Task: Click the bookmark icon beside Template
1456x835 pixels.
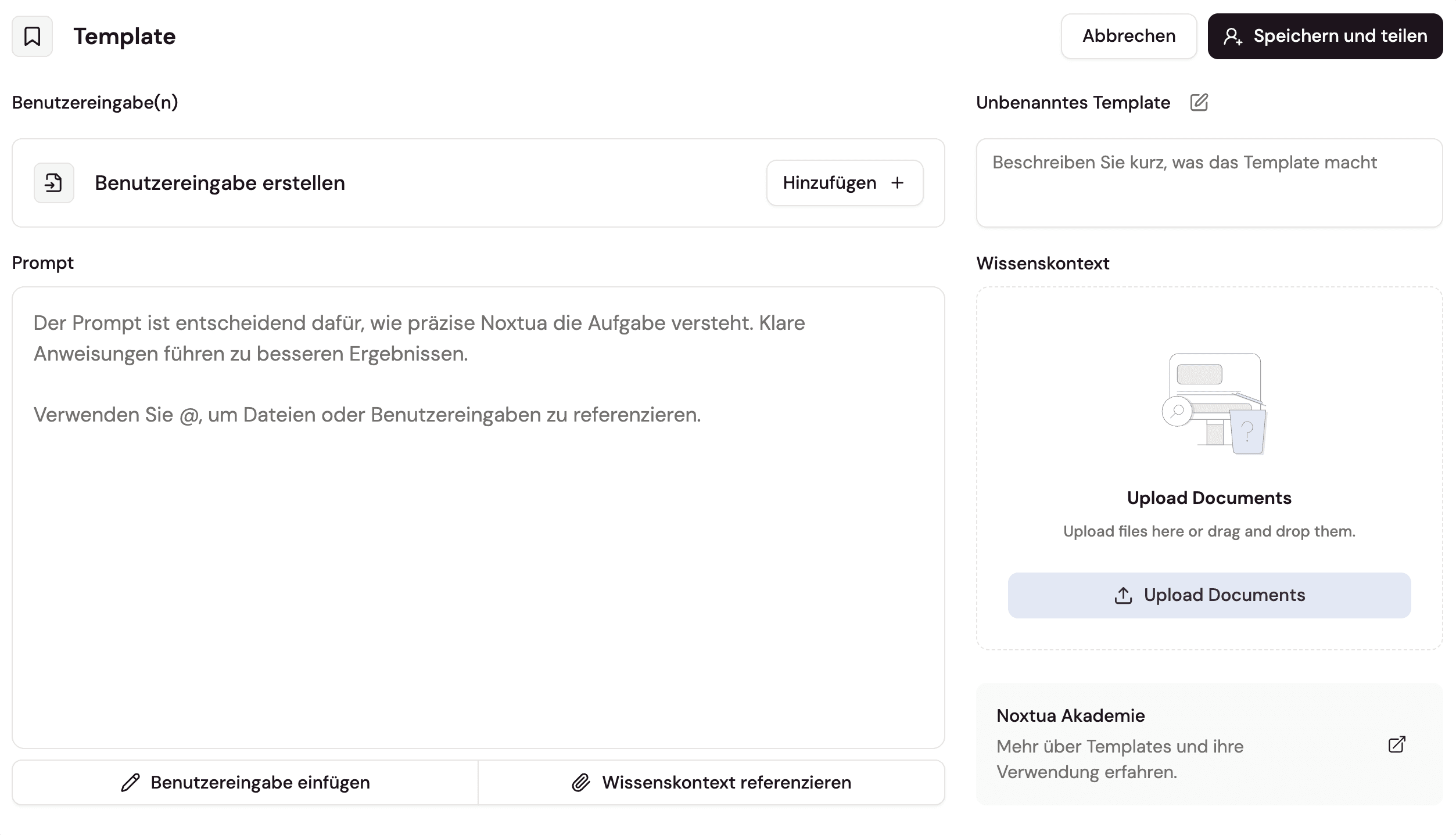Action: (x=32, y=36)
